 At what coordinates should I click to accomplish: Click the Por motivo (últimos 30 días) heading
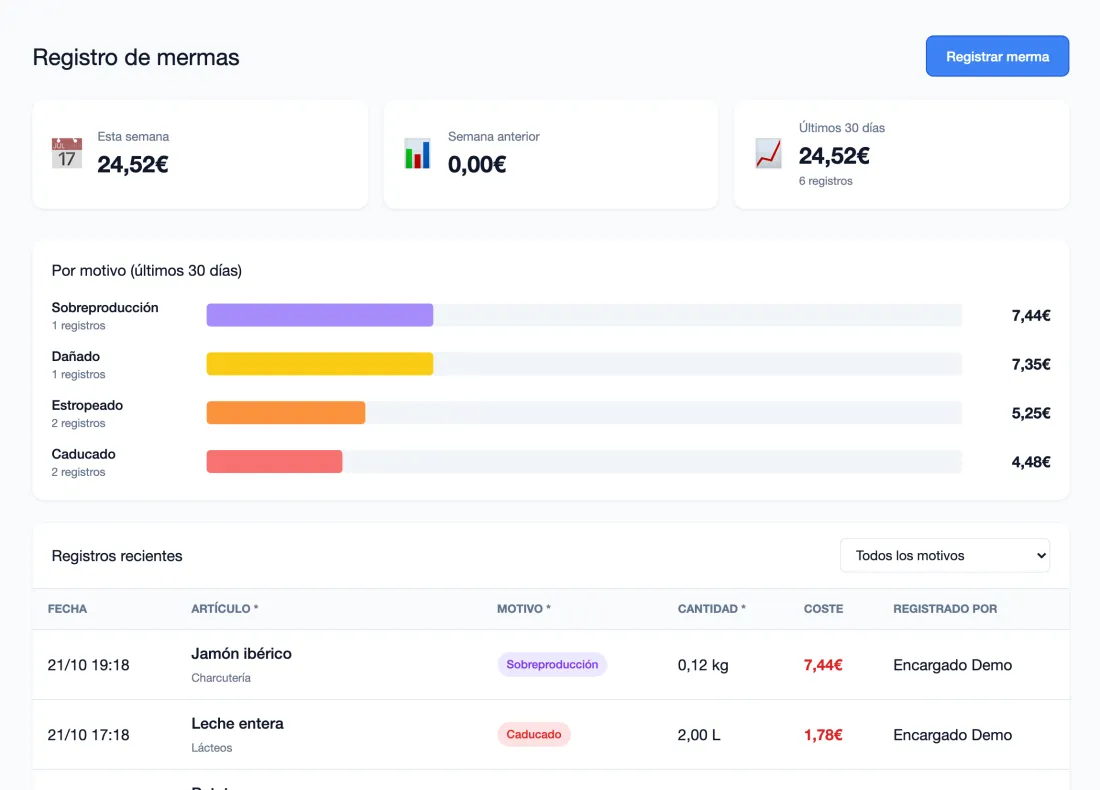point(147,271)
